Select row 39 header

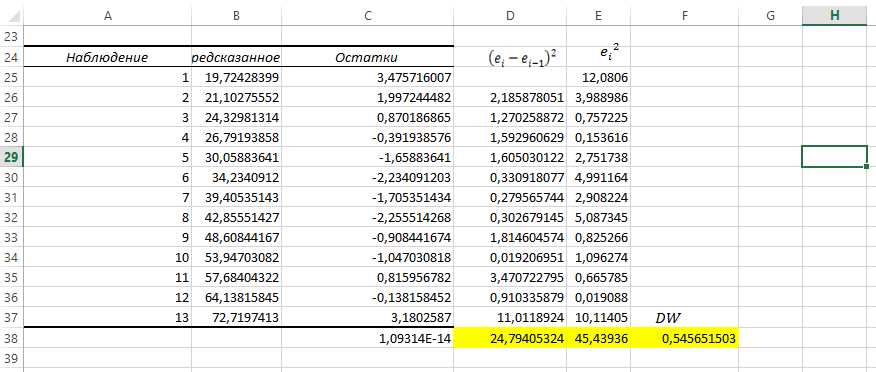pyautogui.click(x=12, y=357)
